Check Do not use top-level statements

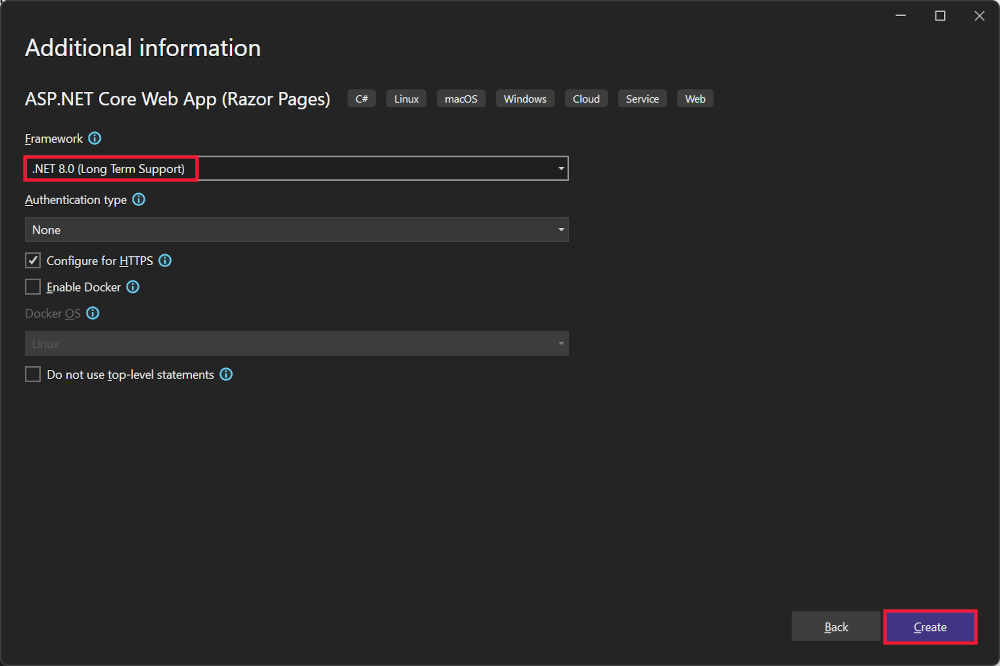(x=33, y=374)
